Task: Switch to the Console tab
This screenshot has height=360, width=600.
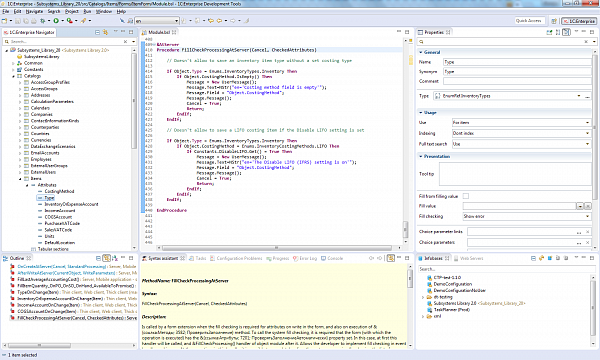Action: point(332,258)
